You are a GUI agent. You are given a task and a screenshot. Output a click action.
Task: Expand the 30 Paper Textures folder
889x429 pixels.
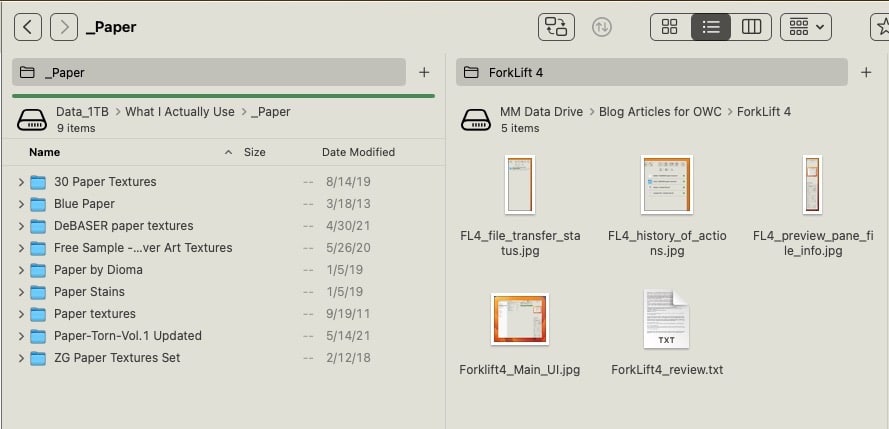pos(21,182)
